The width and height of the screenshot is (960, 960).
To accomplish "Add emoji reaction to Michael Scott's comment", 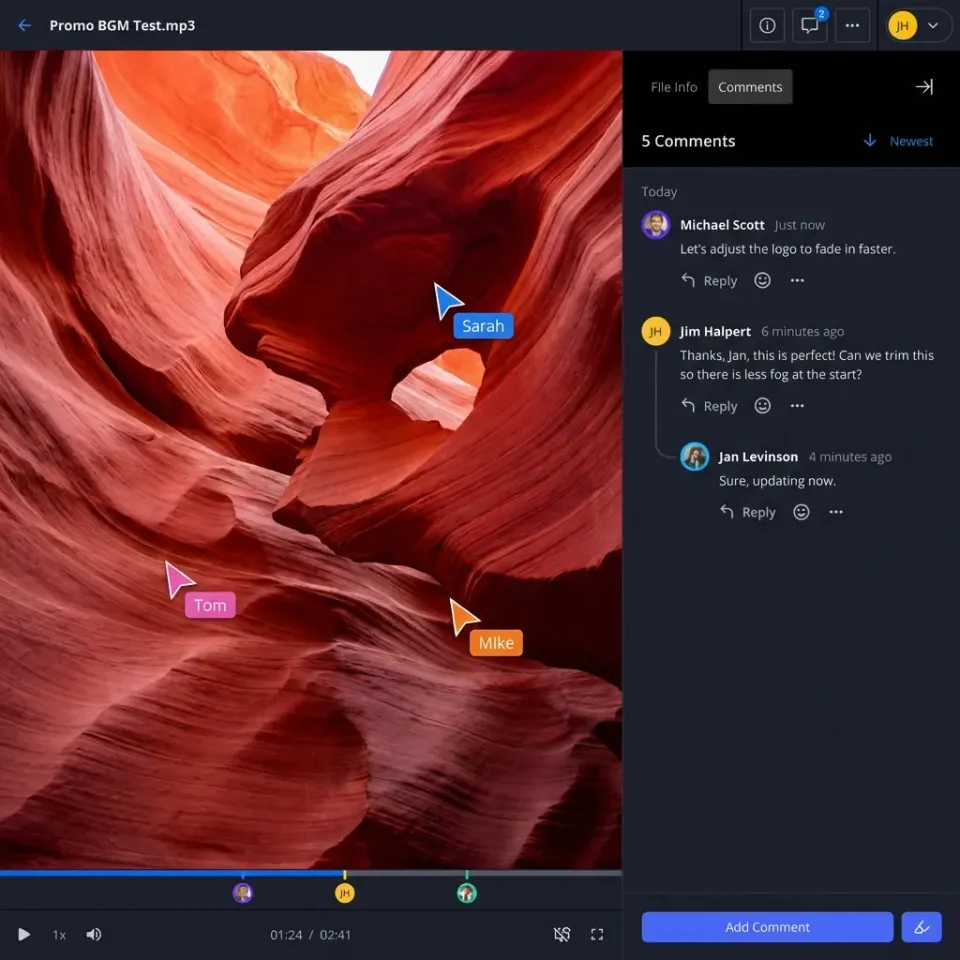I will click(x=762, y=281).
